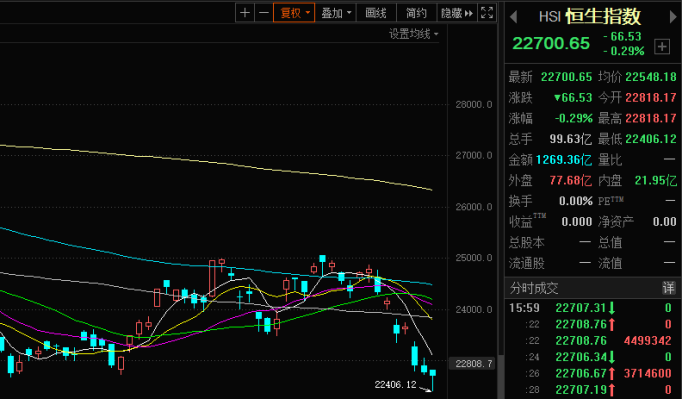This screenshot has height=399, width=682.
Task: Enter fullscreen chart view icon
Action: [487, 13]
